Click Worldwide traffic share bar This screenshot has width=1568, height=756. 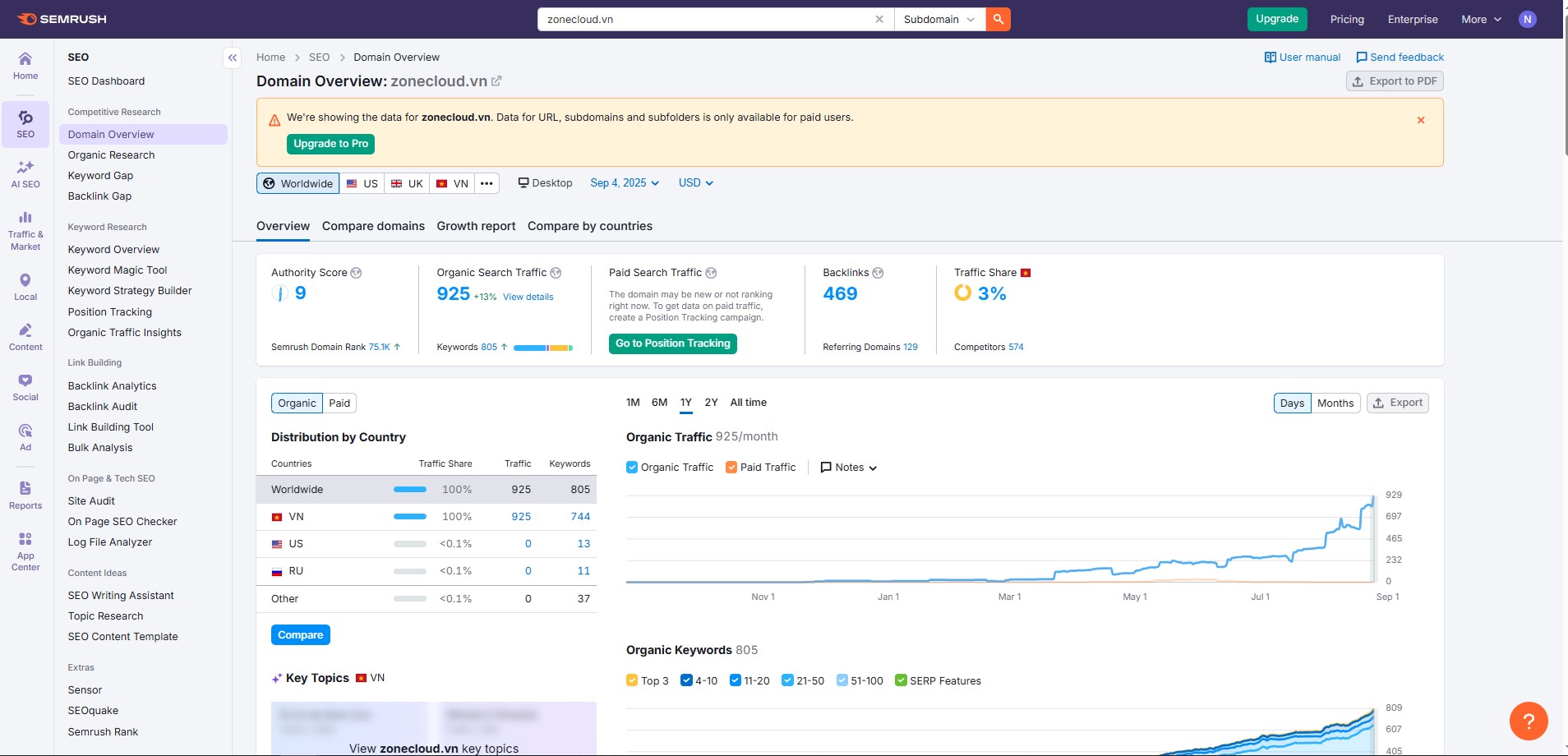tap(410, 490)
